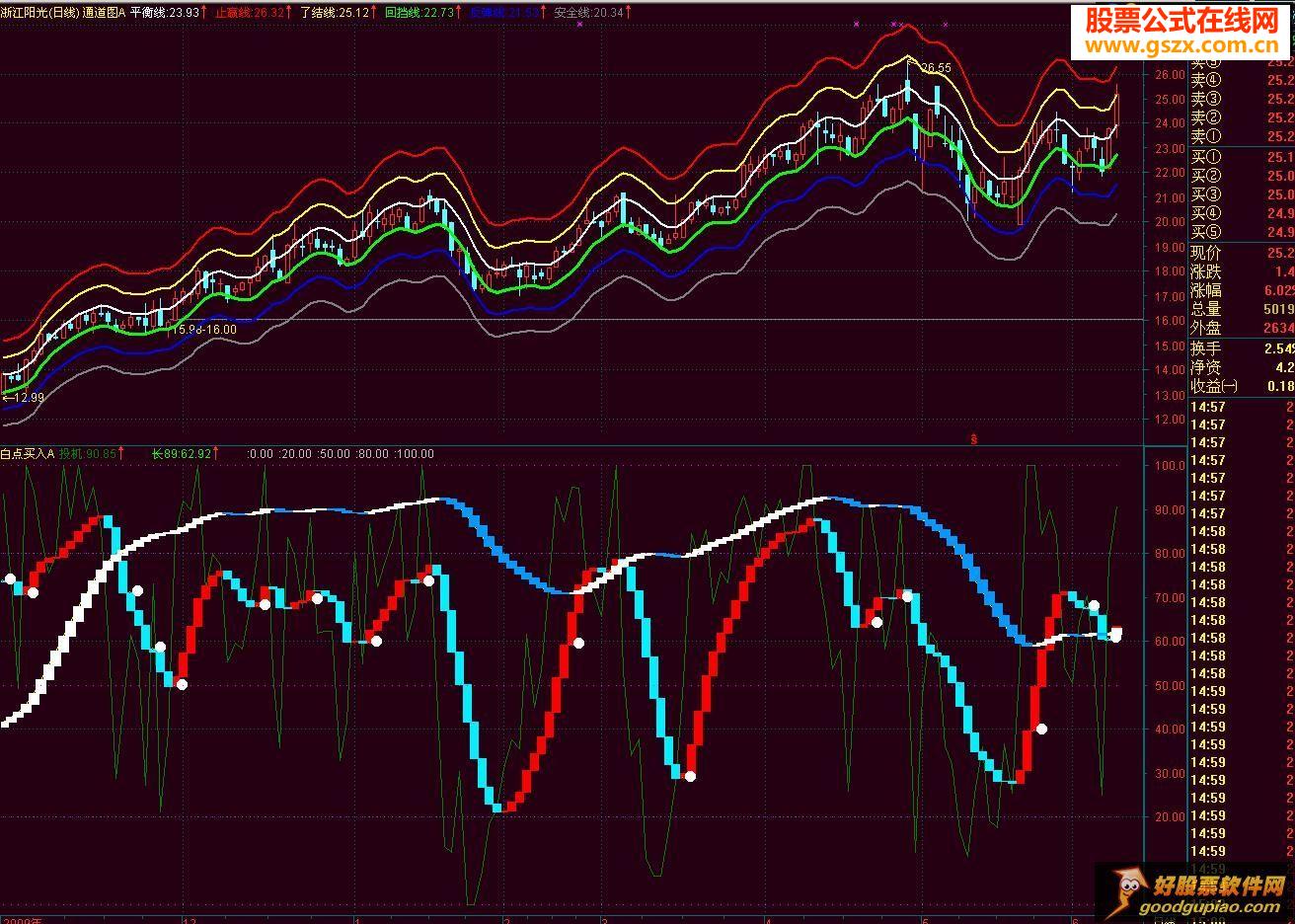This screenshot has width=1295, height=924.
Task: Click the up arrow beside 安全线 20.34
Action: 631,12
